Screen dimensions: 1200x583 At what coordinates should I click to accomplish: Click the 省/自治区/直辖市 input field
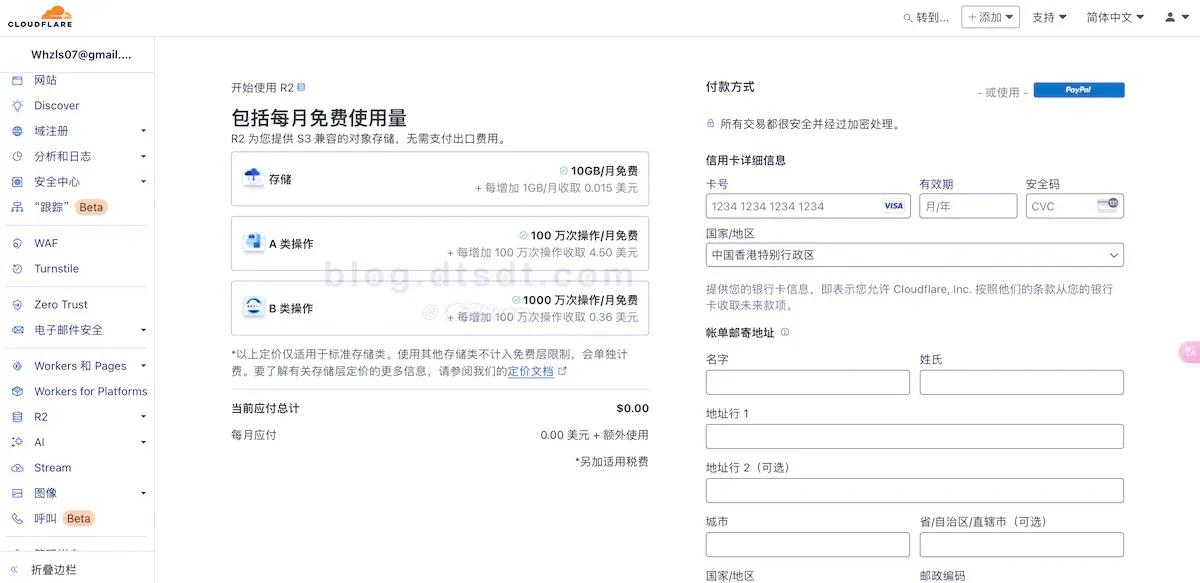coord(1022,544)
